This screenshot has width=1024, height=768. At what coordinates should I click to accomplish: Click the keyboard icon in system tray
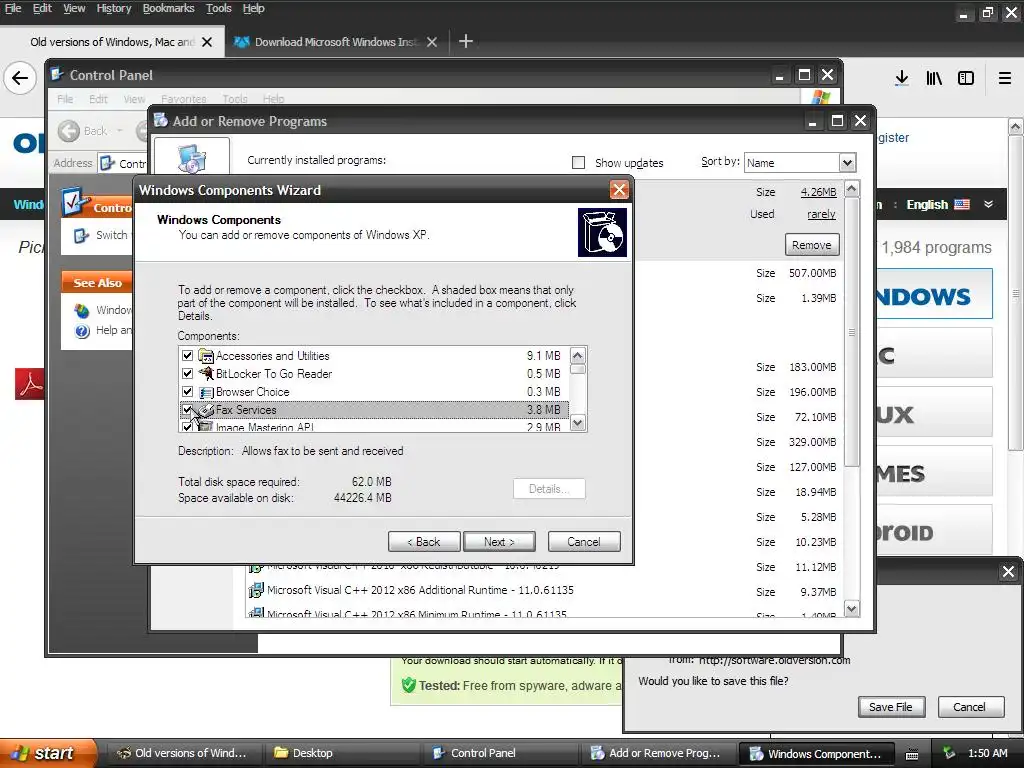[912, 754]
